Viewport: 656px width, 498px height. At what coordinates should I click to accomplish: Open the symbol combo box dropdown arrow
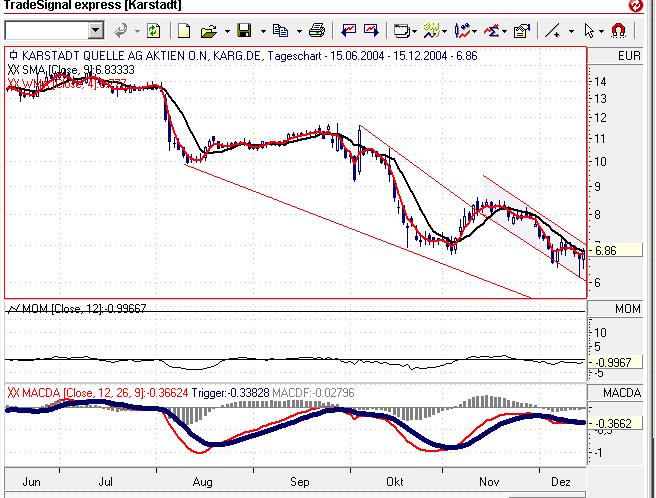(x=96, y=31)
